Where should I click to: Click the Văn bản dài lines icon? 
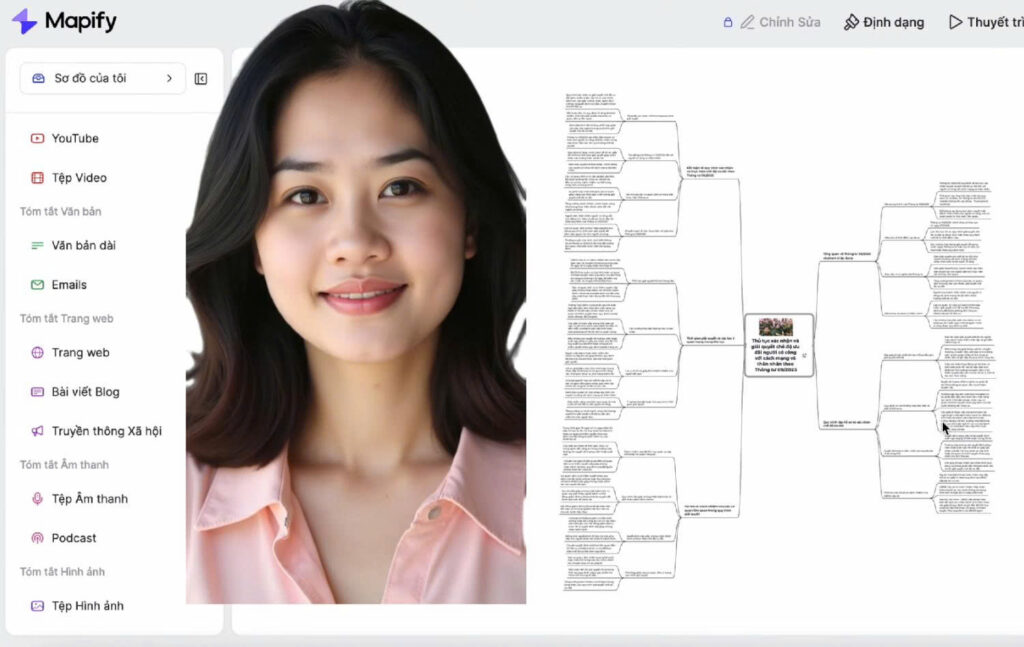37,245
